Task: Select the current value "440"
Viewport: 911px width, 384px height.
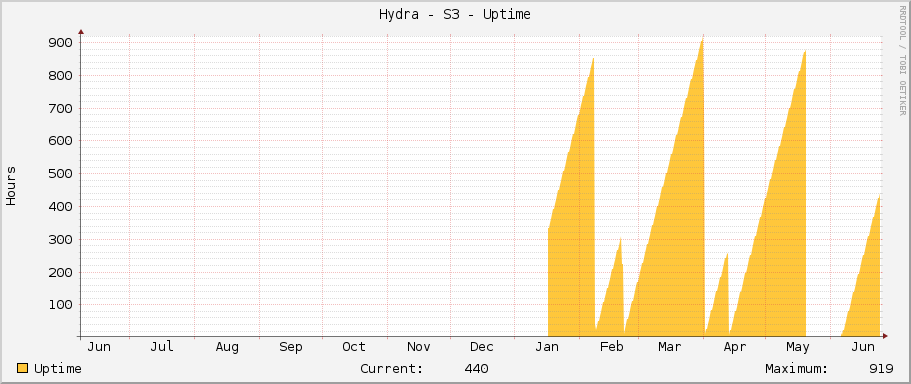Action: pyautogui.click(x=476, y=369)
